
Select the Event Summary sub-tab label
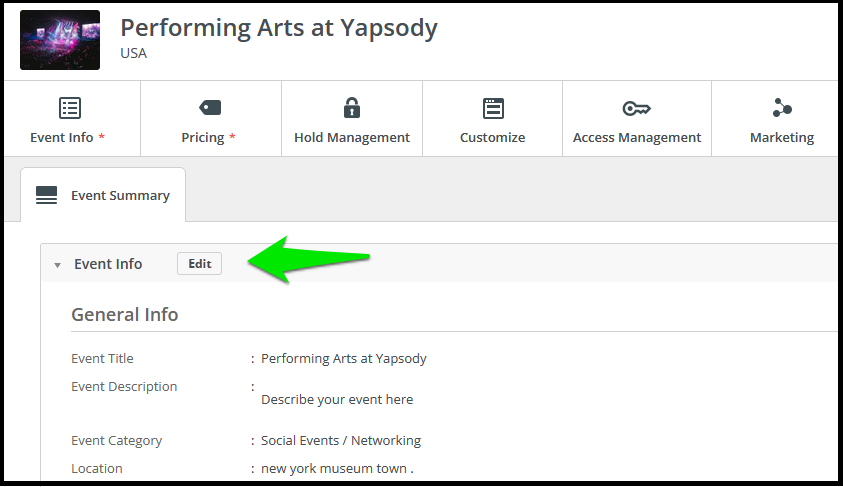coord(120,196)
